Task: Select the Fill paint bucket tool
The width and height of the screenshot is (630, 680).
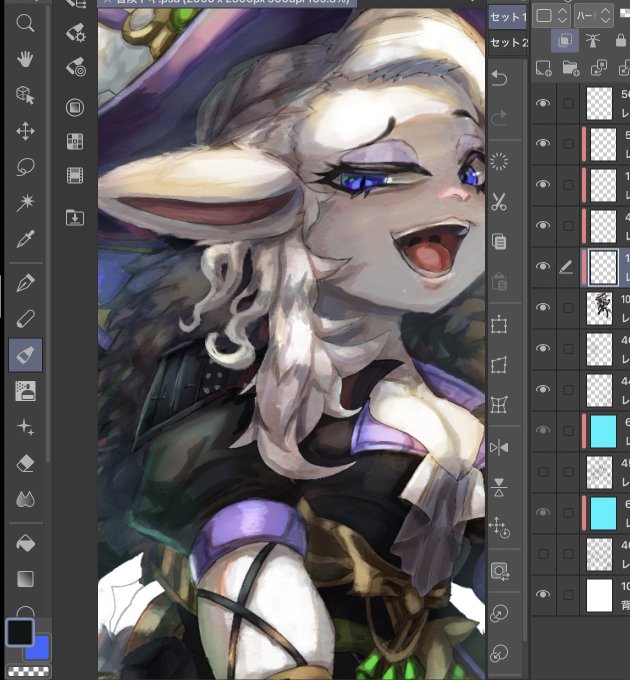Action: (x=25, y=543)
